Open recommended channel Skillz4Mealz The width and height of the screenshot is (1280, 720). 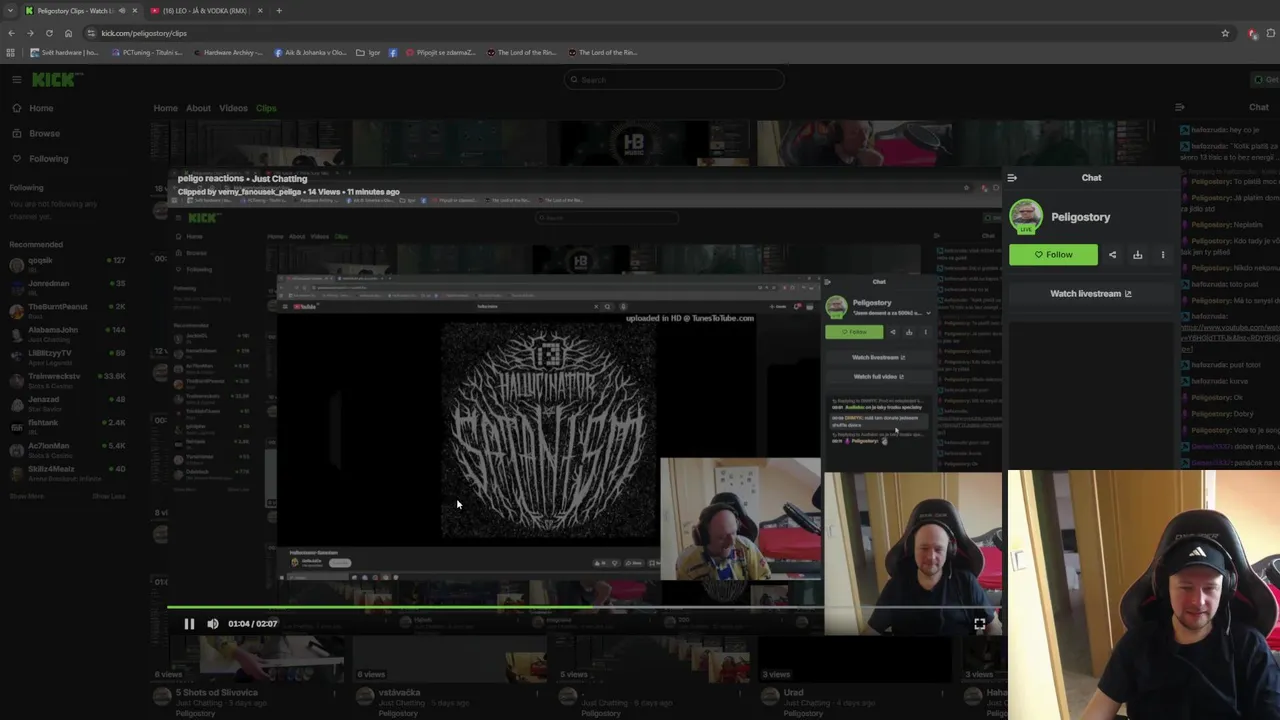click(68, 472)
